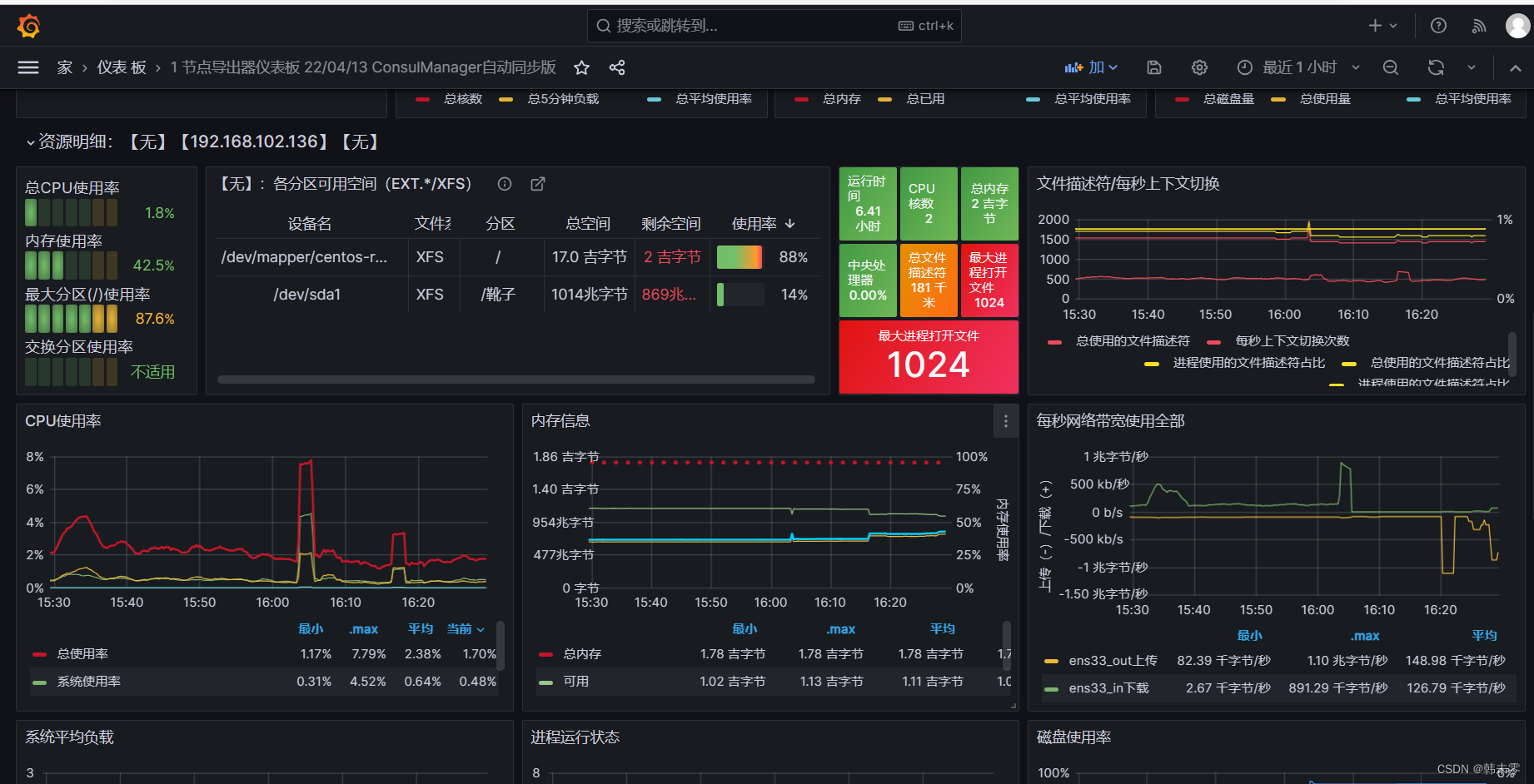
Task: Click the 总内存 legend color swatch
Action: (x=545, y=653)
